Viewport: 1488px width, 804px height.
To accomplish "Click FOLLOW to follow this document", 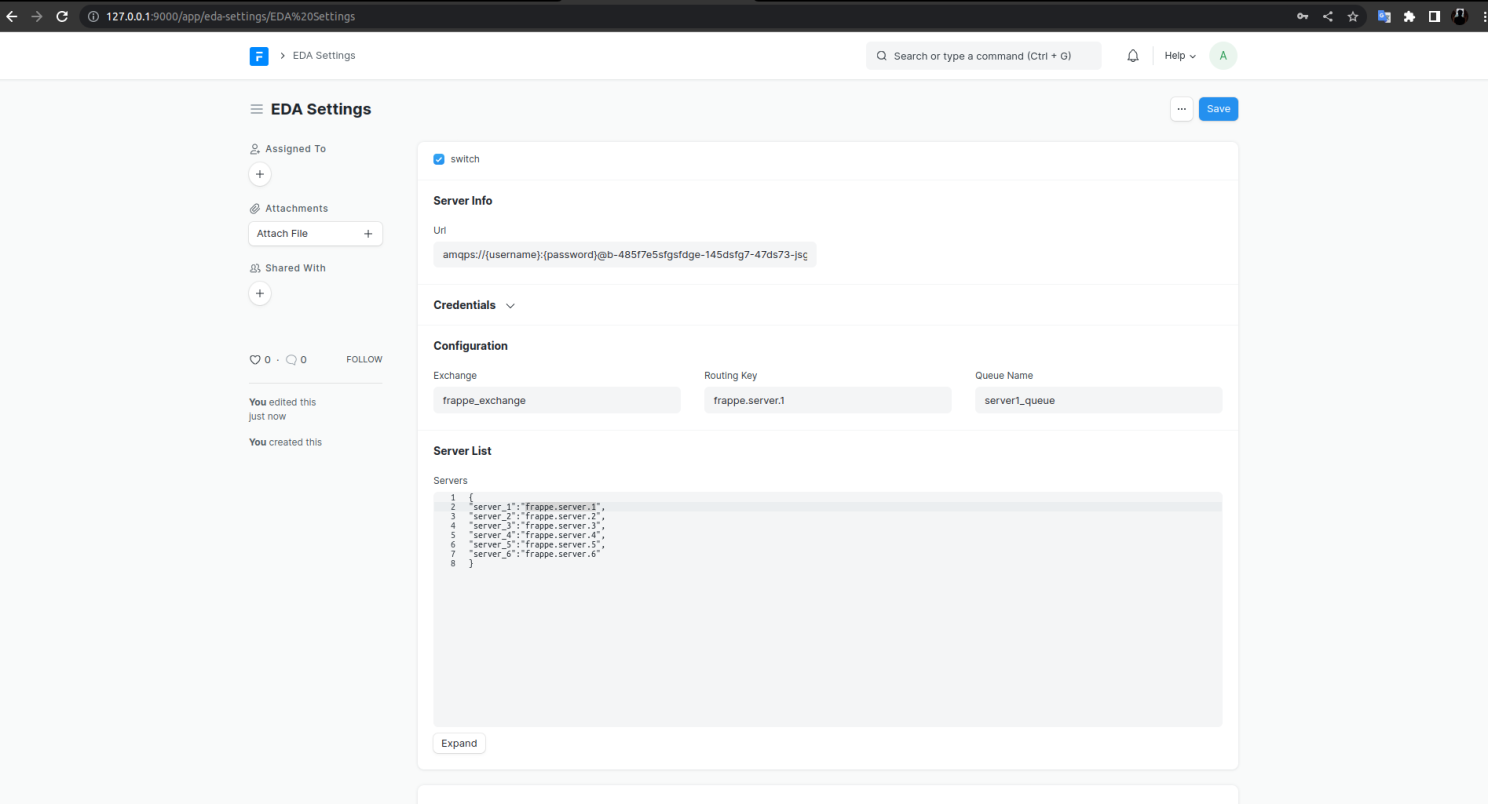I will (364, 360).
